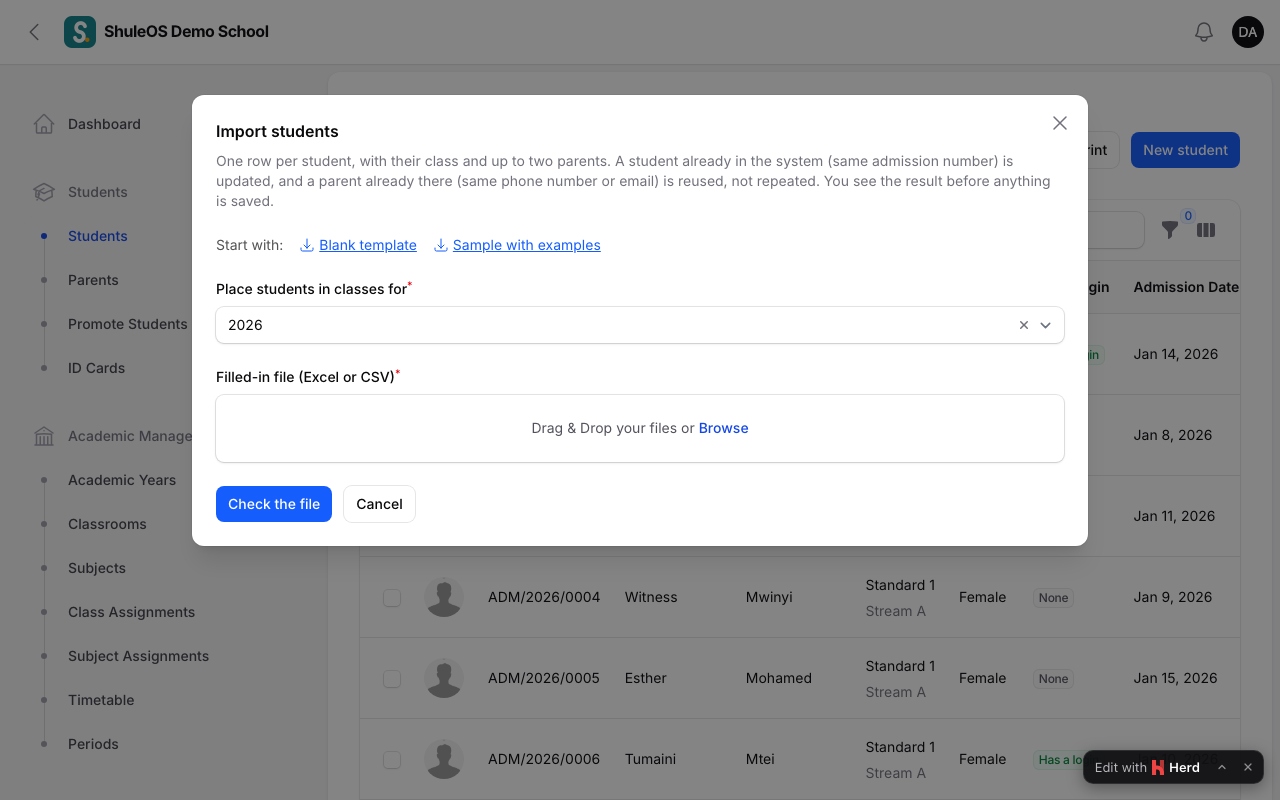Open ID Cards in sidebar
The width and height of the screenshot is (1280, 800).
[96, 368]
